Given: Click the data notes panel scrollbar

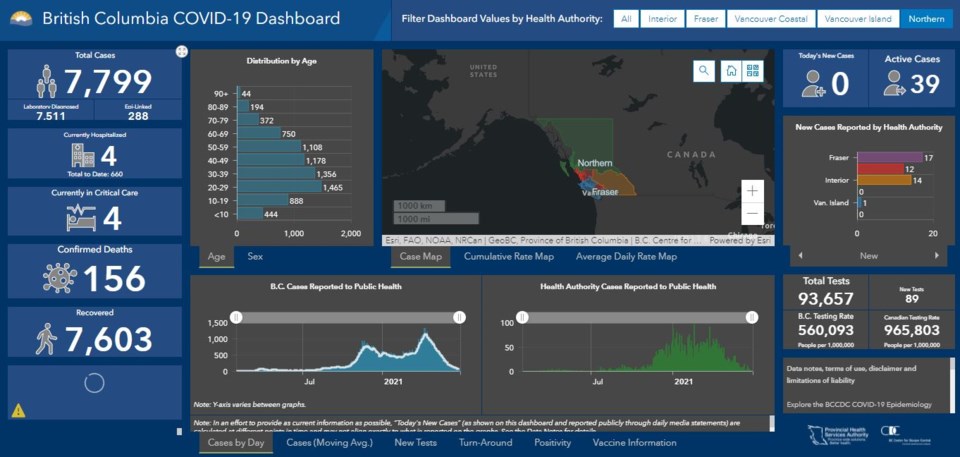Looking at the screenshot, I should pyautogui.click(x=951, y=385).
